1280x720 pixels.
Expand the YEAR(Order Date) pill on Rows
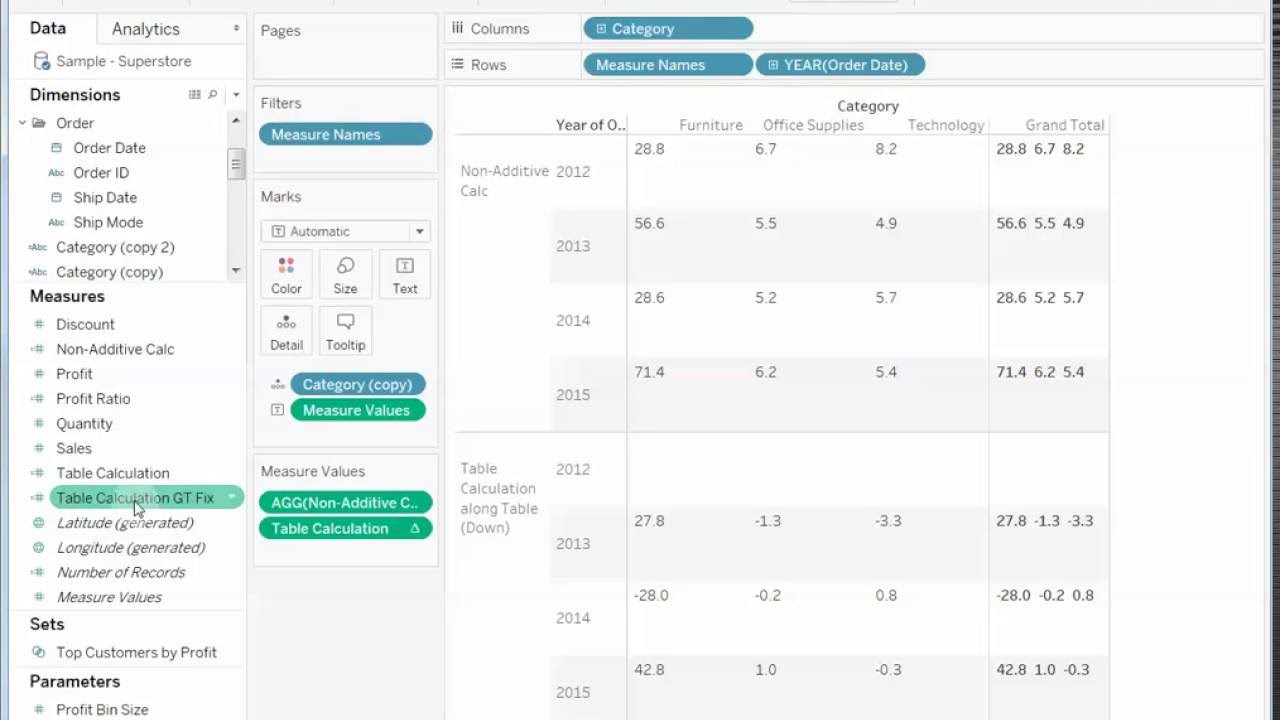point(773,65)
